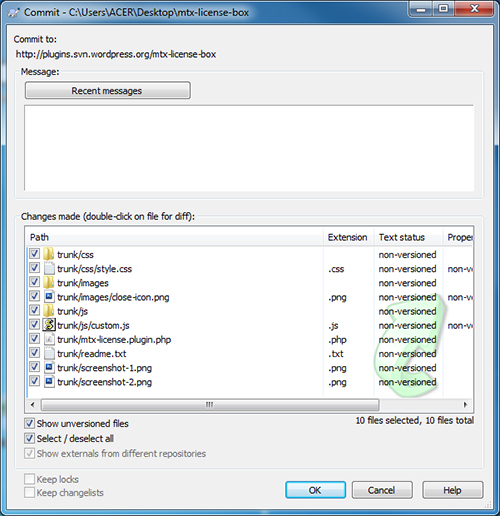Uncheck the trunk/images checkbox
The width and height of the screenshot is (500, 516).
click(x=34, y=282)
